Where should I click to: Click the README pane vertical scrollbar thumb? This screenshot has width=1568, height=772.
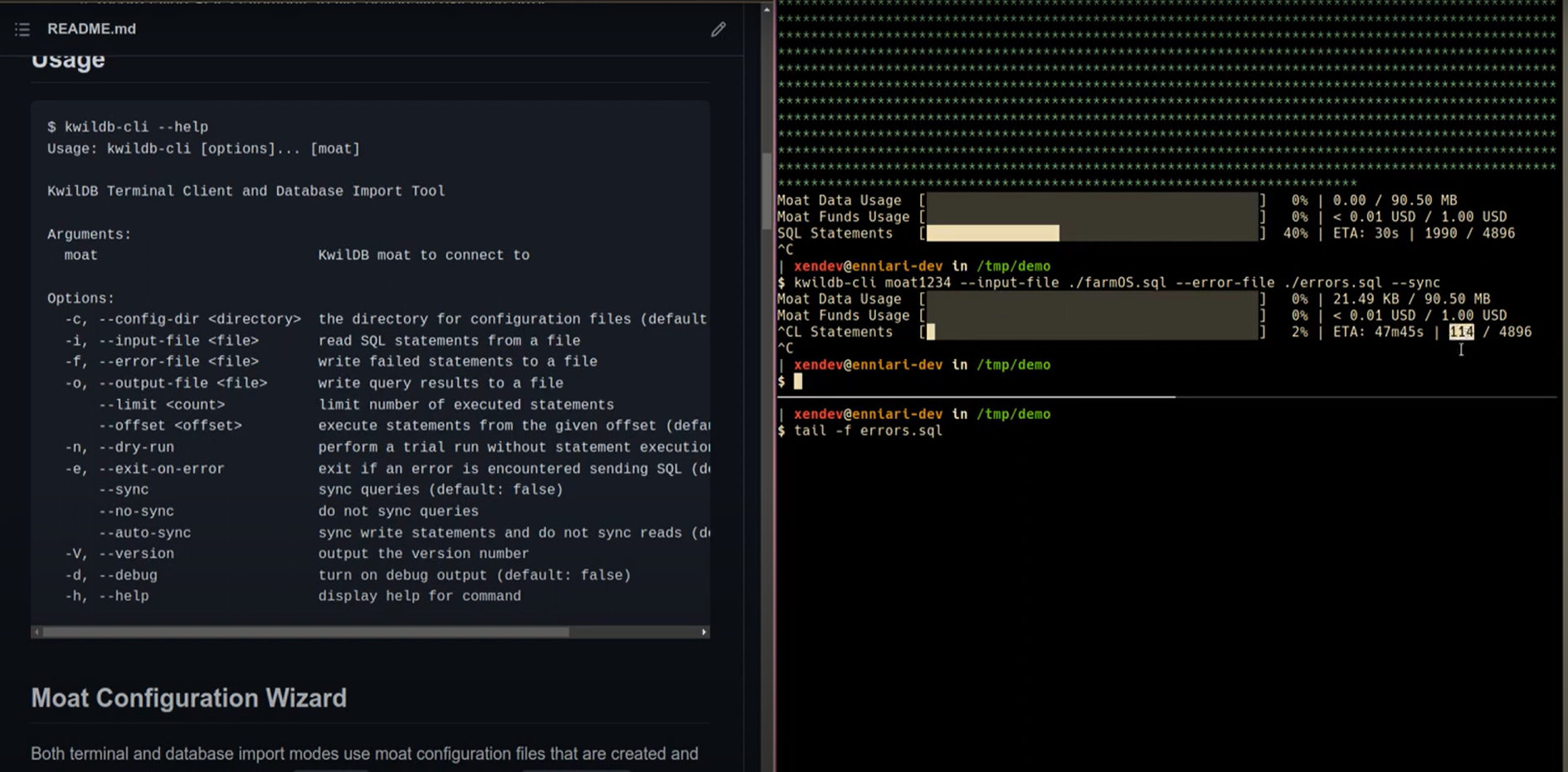tap(767, 190)
